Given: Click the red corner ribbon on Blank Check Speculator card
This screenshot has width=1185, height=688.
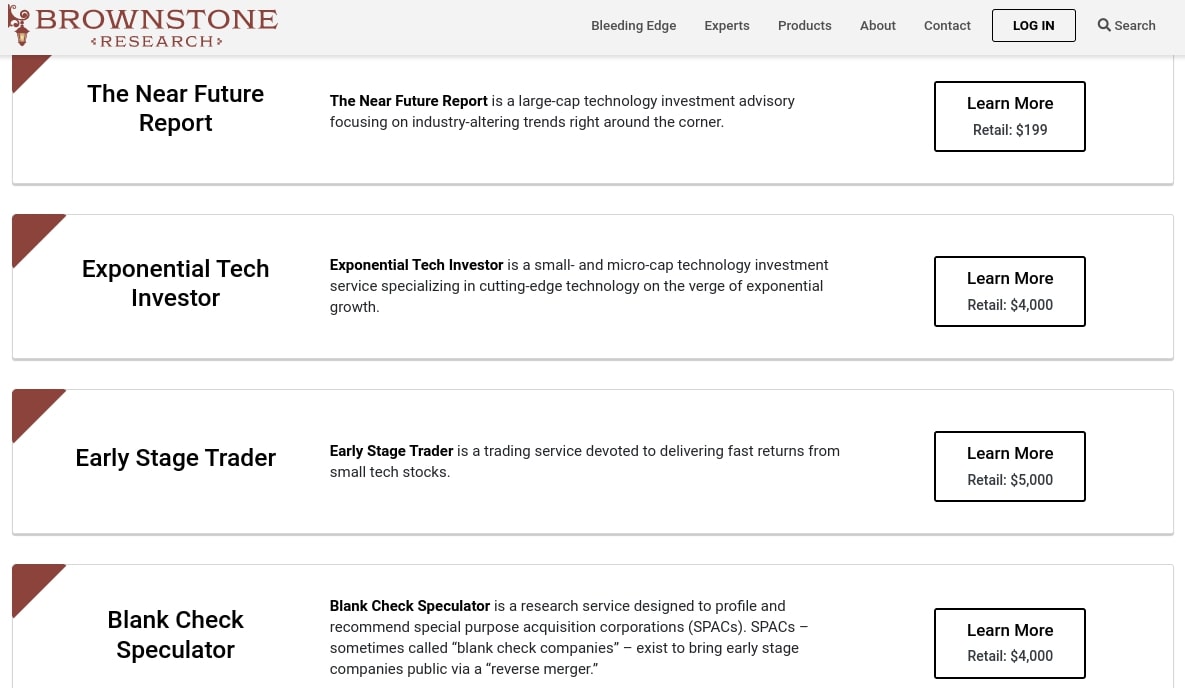Looking at the screenshot, I should [x=30, y=582].
